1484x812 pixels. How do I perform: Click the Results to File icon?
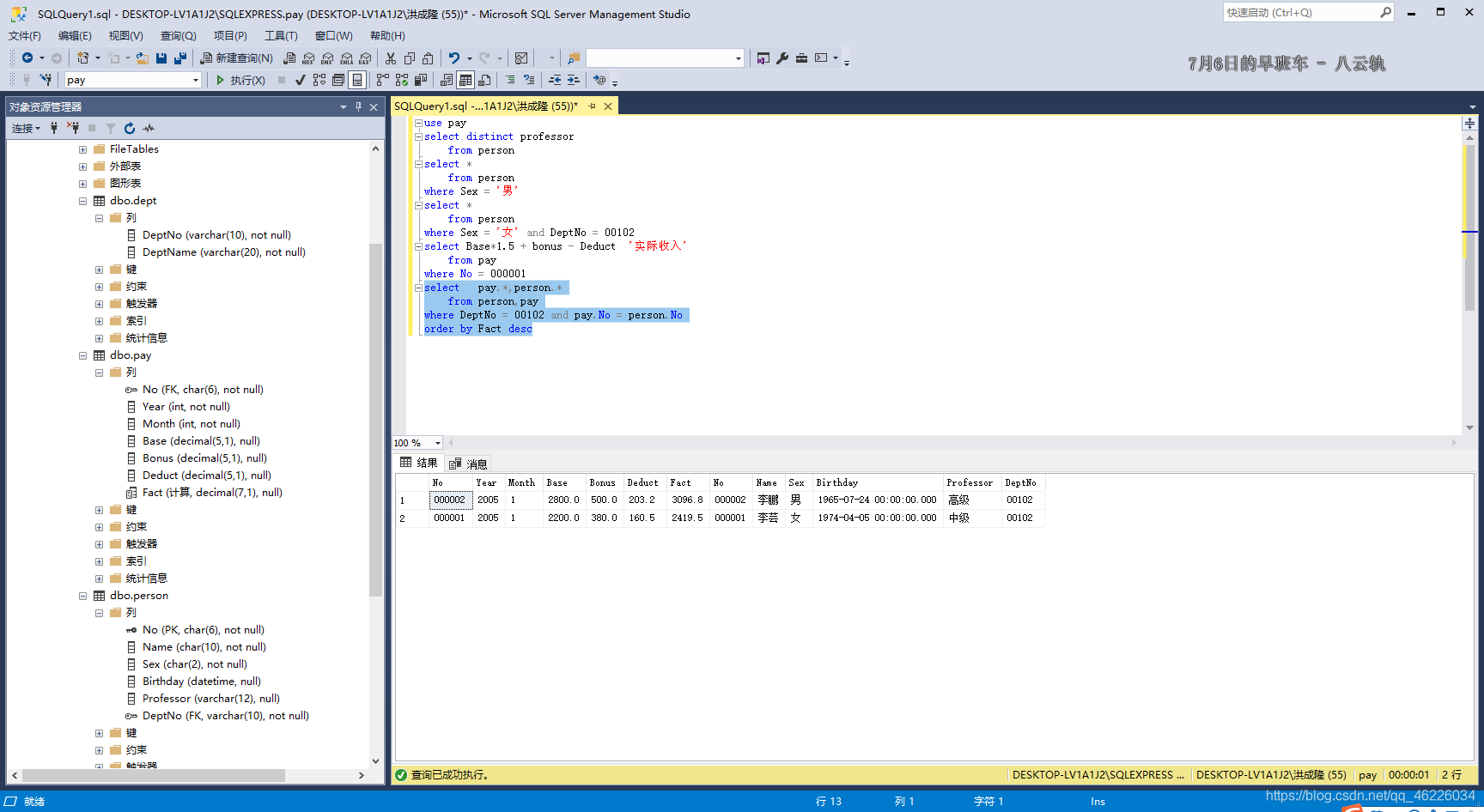coord(484,80)
